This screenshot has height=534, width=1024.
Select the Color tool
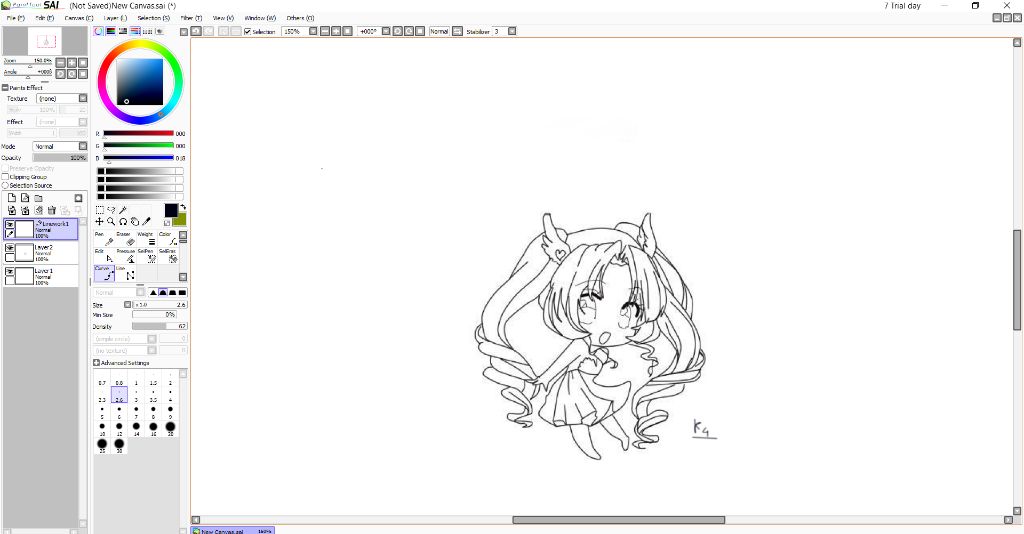click(168, 239)
